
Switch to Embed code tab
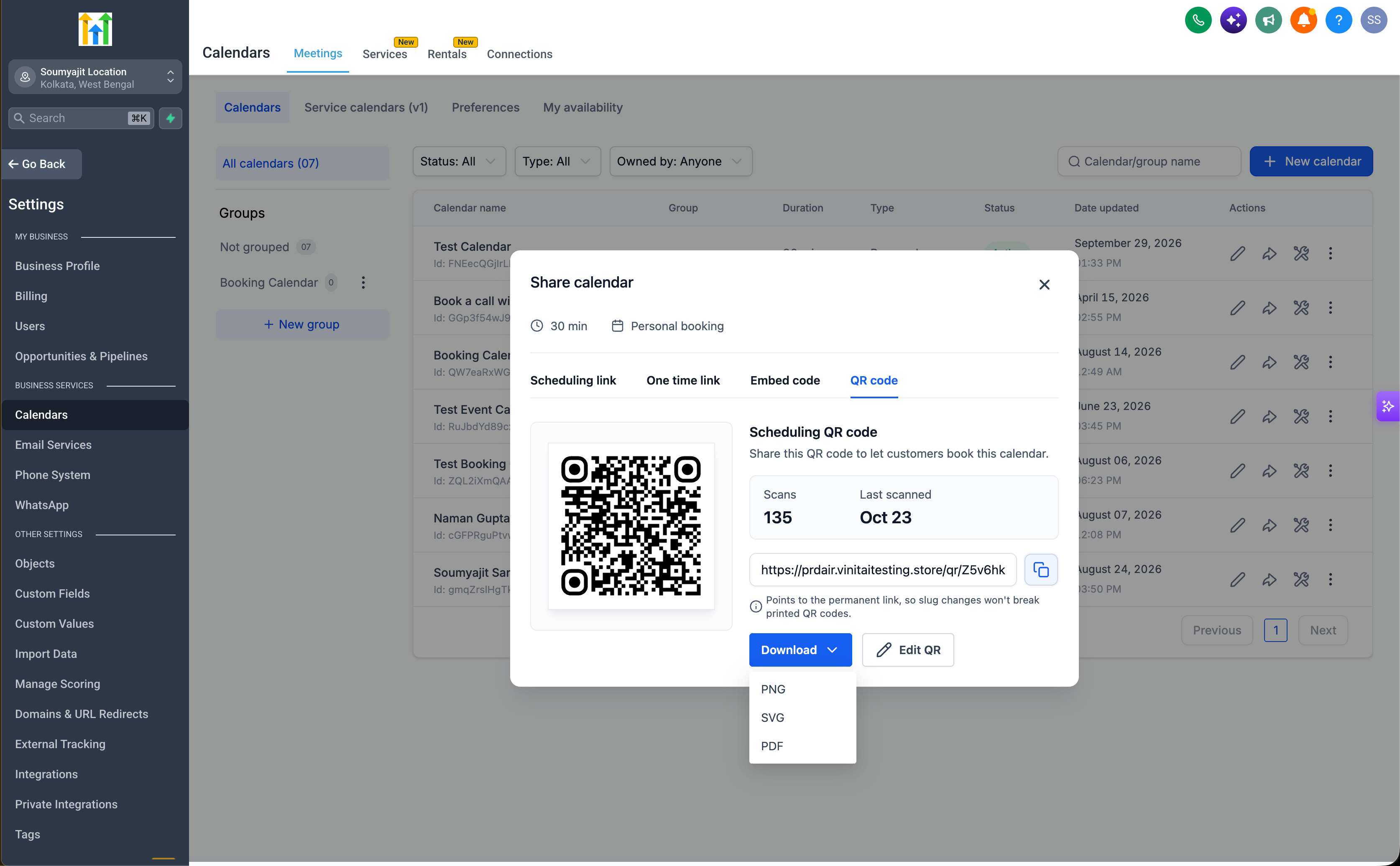784,380
